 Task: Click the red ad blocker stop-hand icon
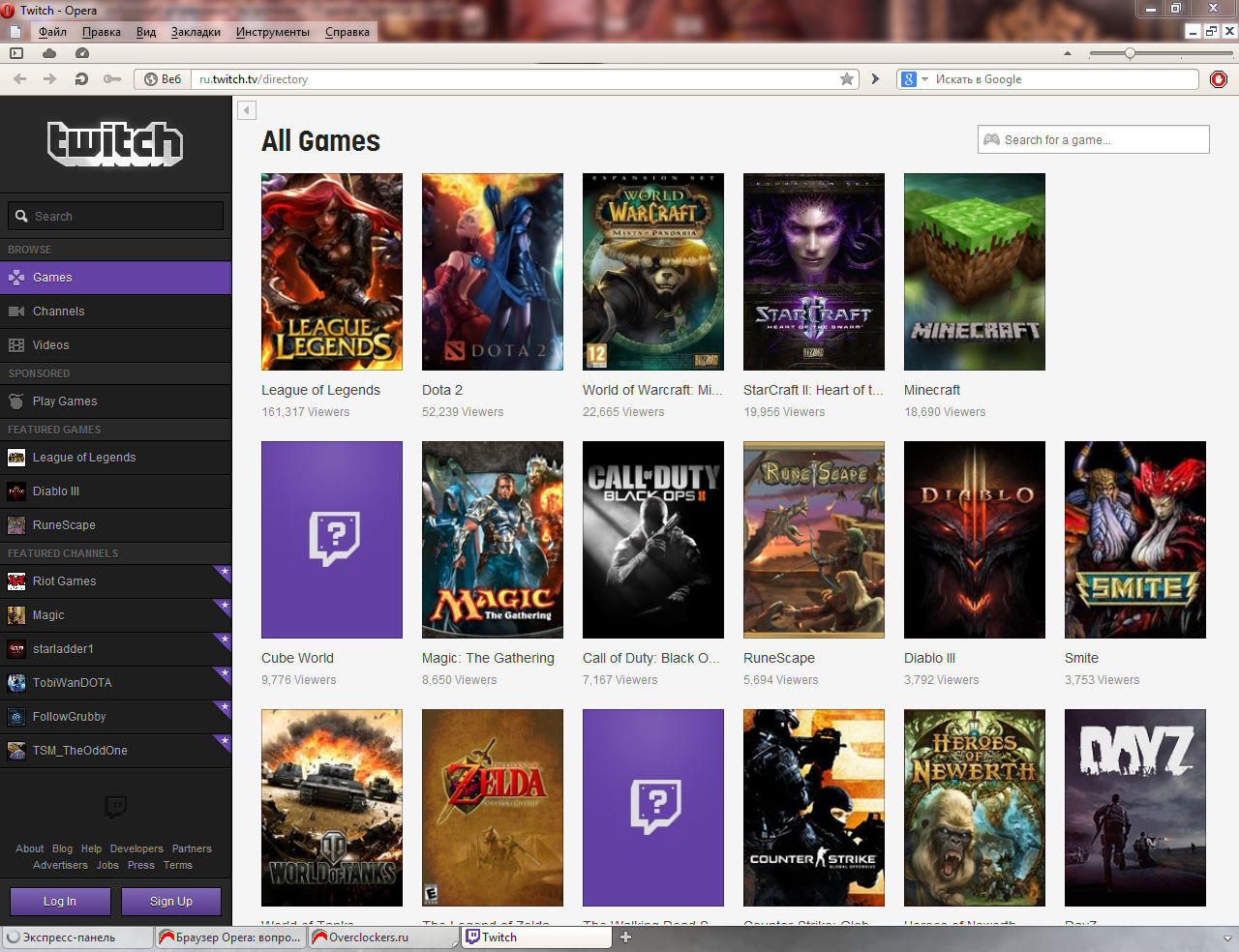click(1219, 79)
